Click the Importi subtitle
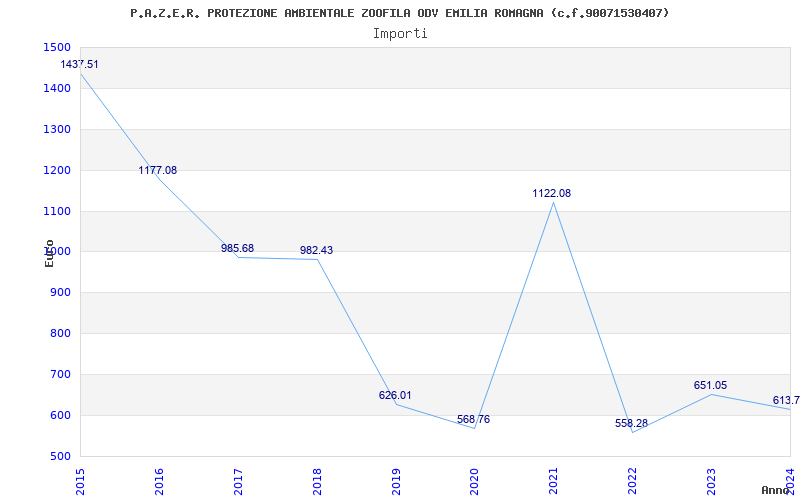This screenshot has width=800, height=500. coord(400,34)
